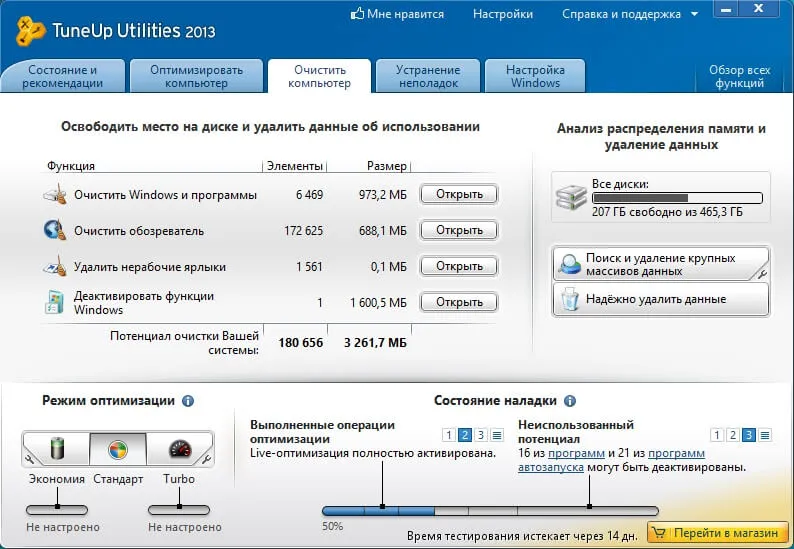This screenshot has height=549, width=794.
Task: Click the Economy mode Не настроено slider
Action: (x=57, y=509)
